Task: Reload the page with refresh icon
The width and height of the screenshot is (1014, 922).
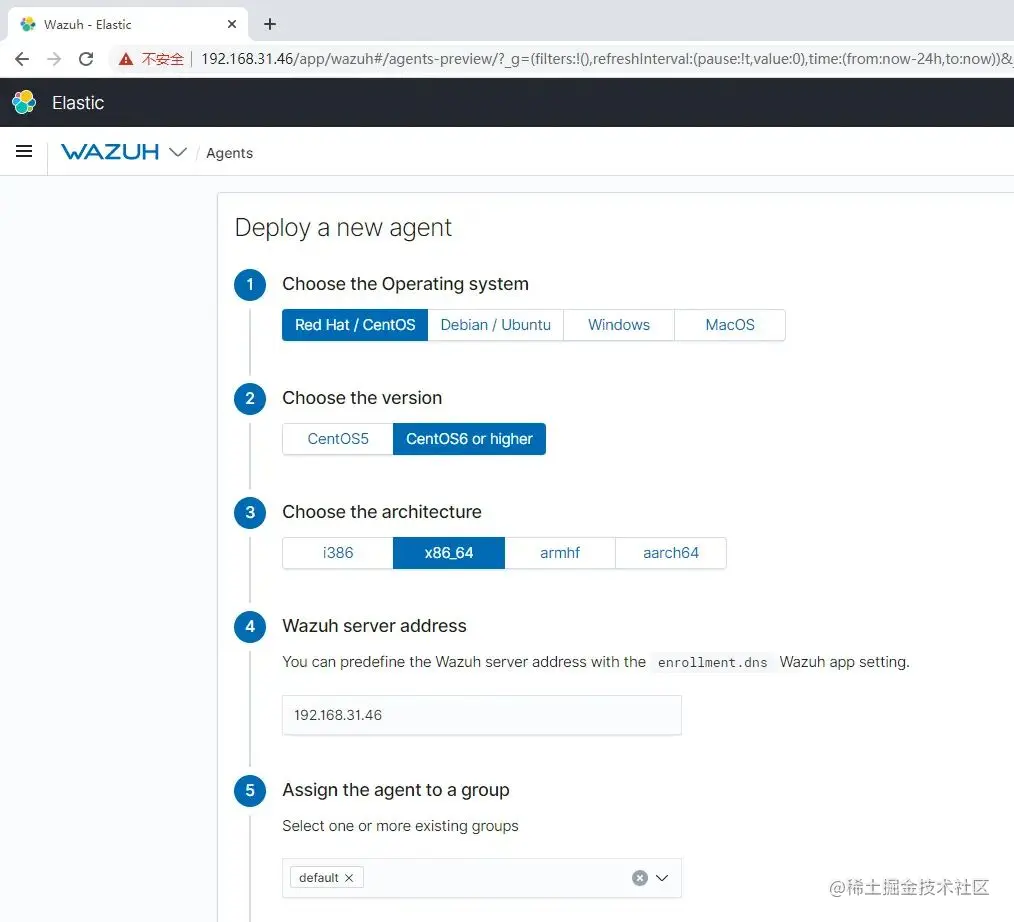Action: point(86,59)
